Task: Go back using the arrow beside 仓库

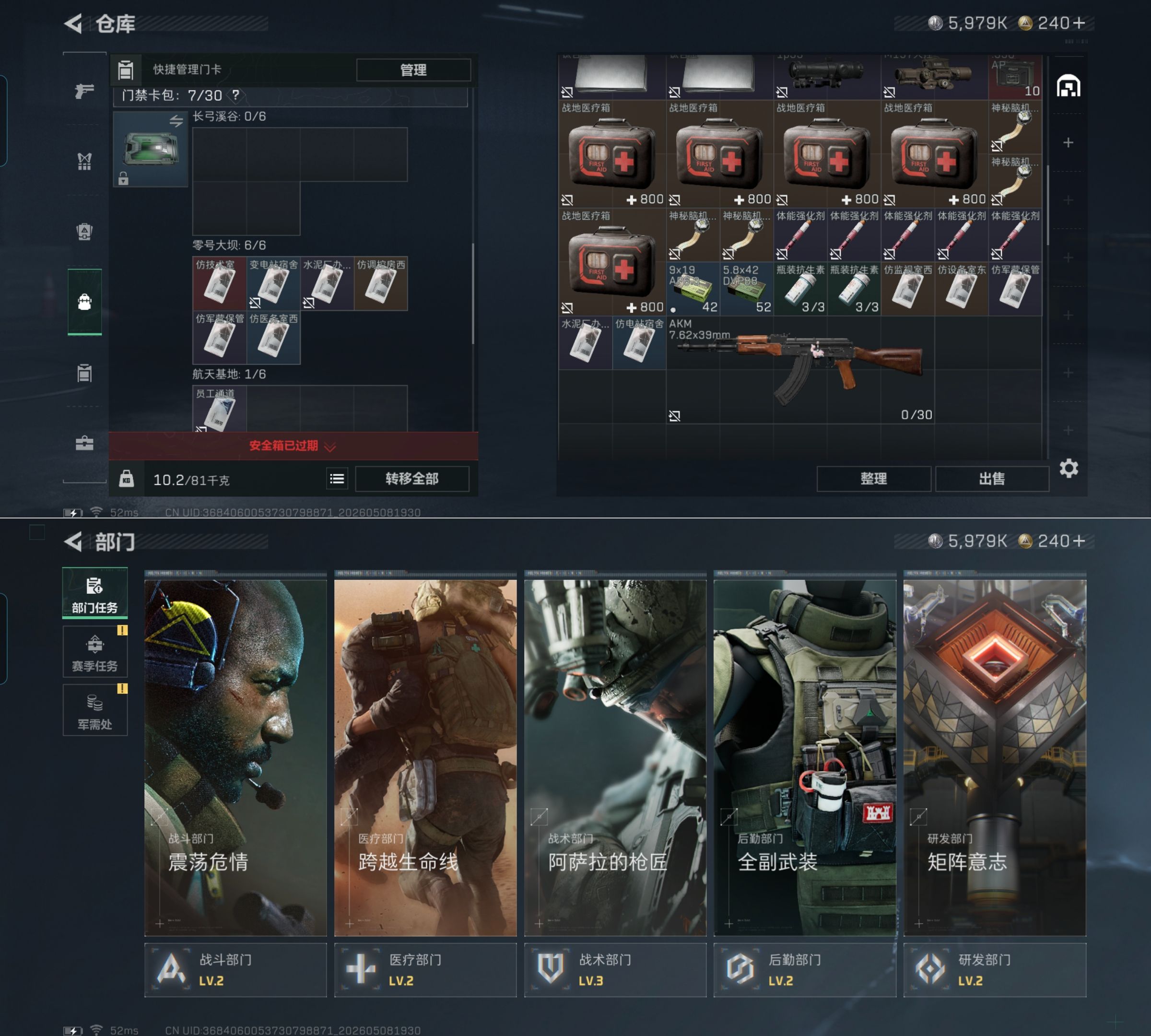Action: coord(73,24)
